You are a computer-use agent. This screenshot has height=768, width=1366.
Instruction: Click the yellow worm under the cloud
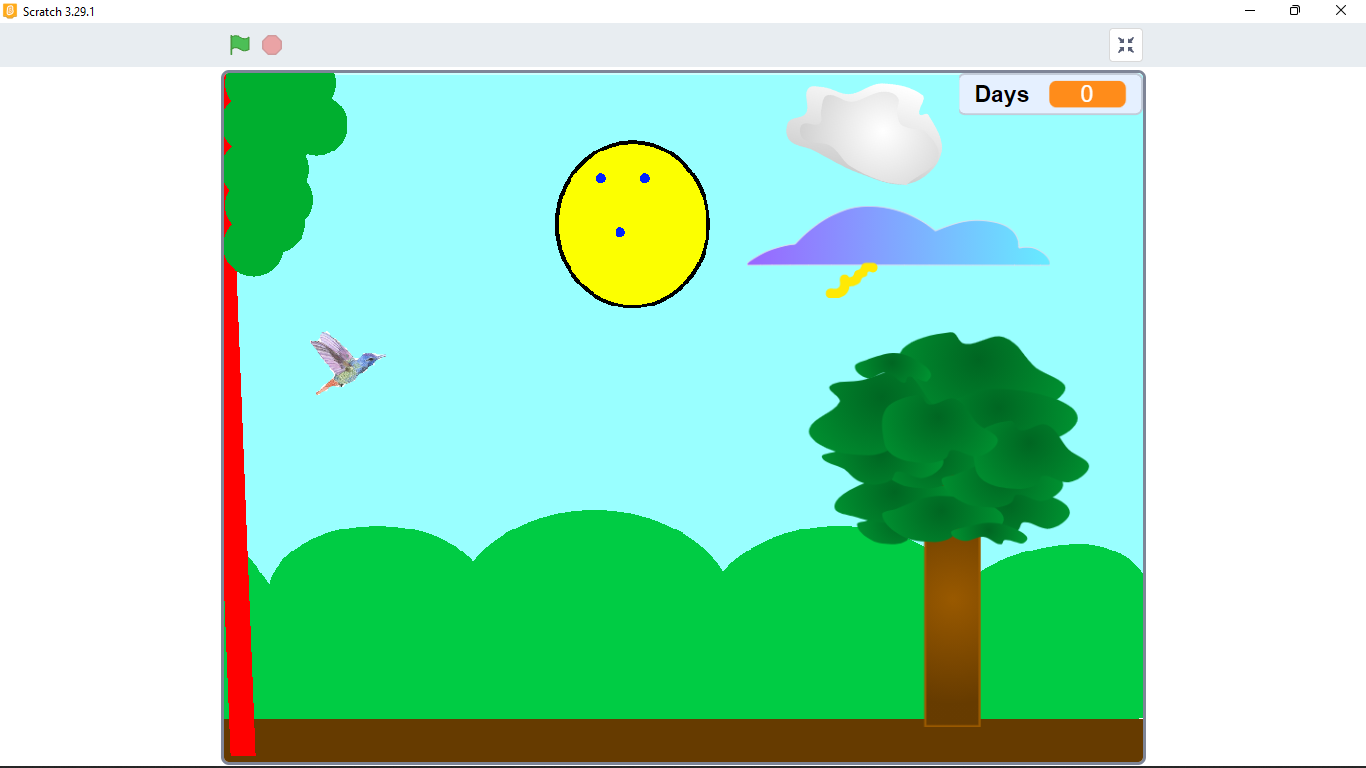851,280
